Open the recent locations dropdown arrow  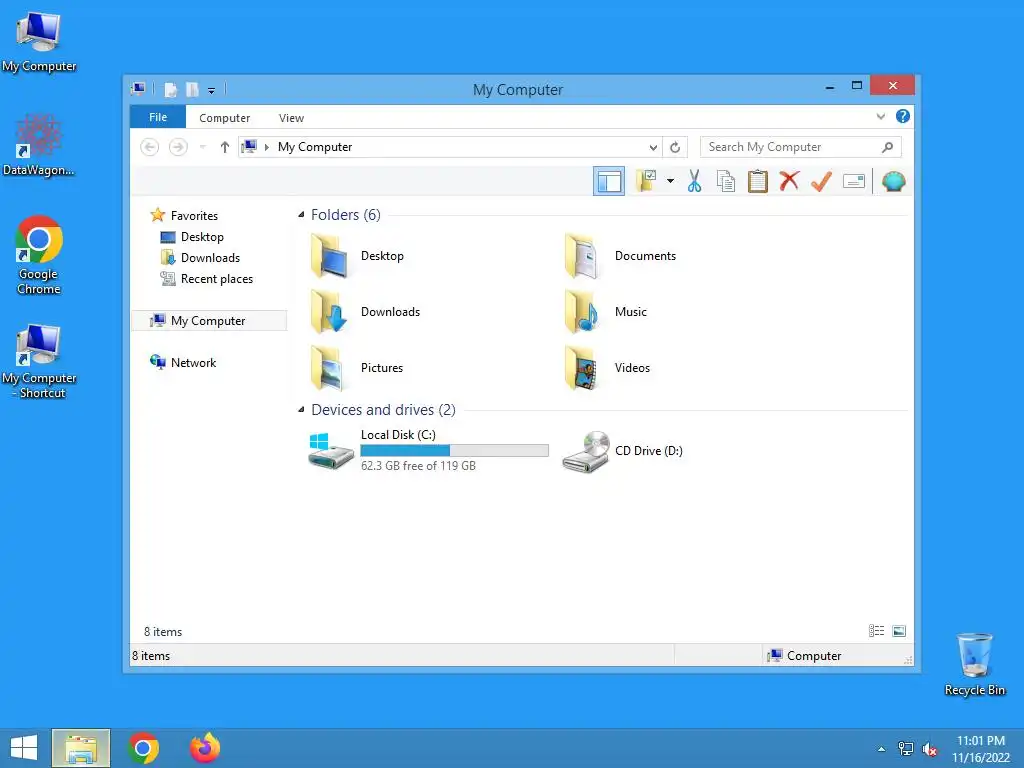[x=202, y=147]
